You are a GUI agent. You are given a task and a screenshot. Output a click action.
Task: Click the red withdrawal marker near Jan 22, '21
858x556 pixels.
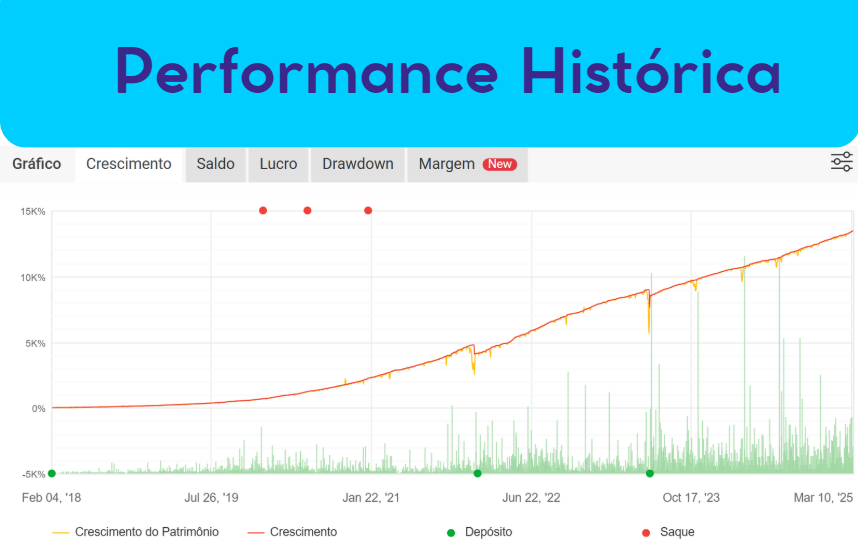click(368, 211)
